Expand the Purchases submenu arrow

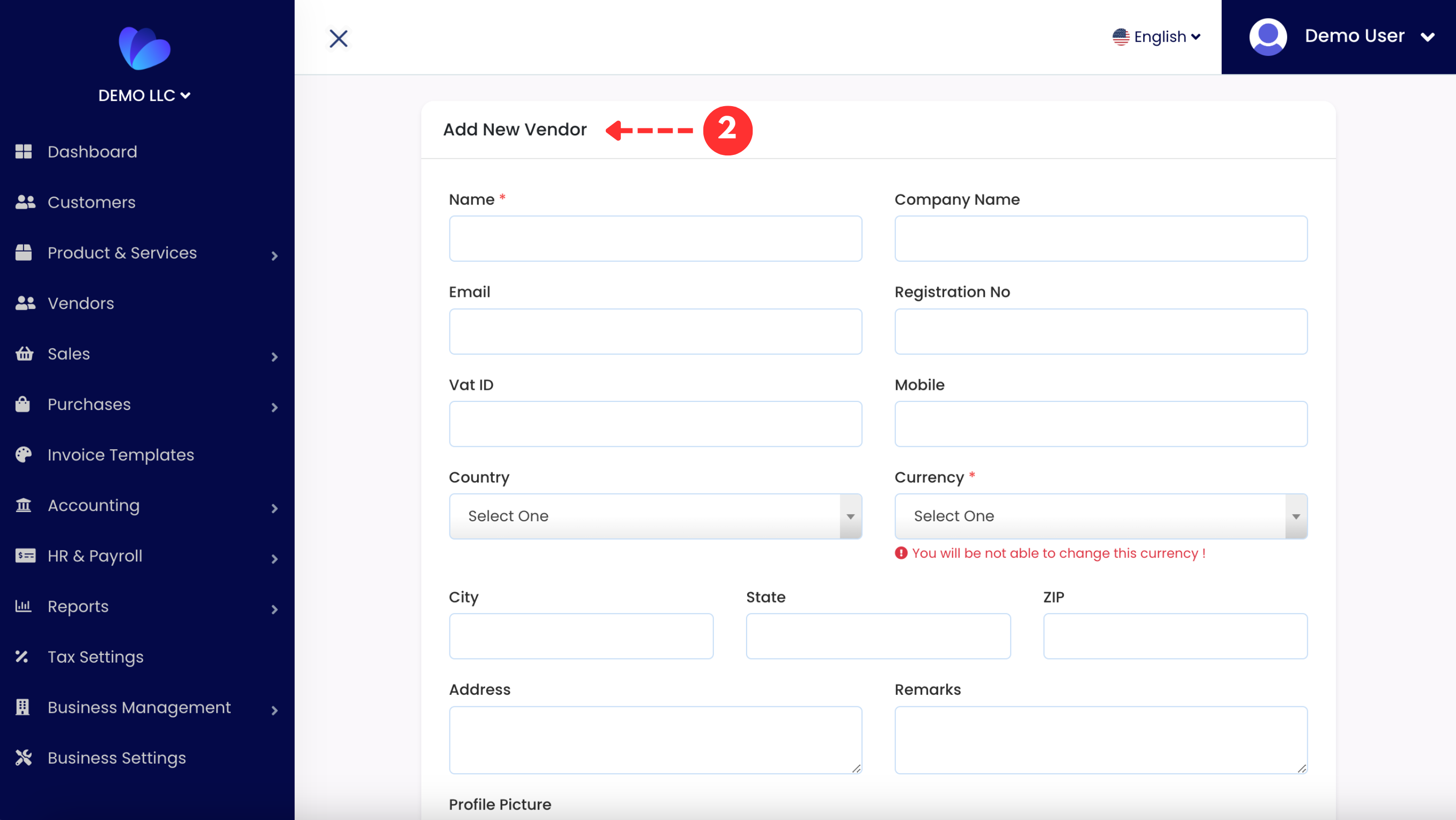[275, 407]
